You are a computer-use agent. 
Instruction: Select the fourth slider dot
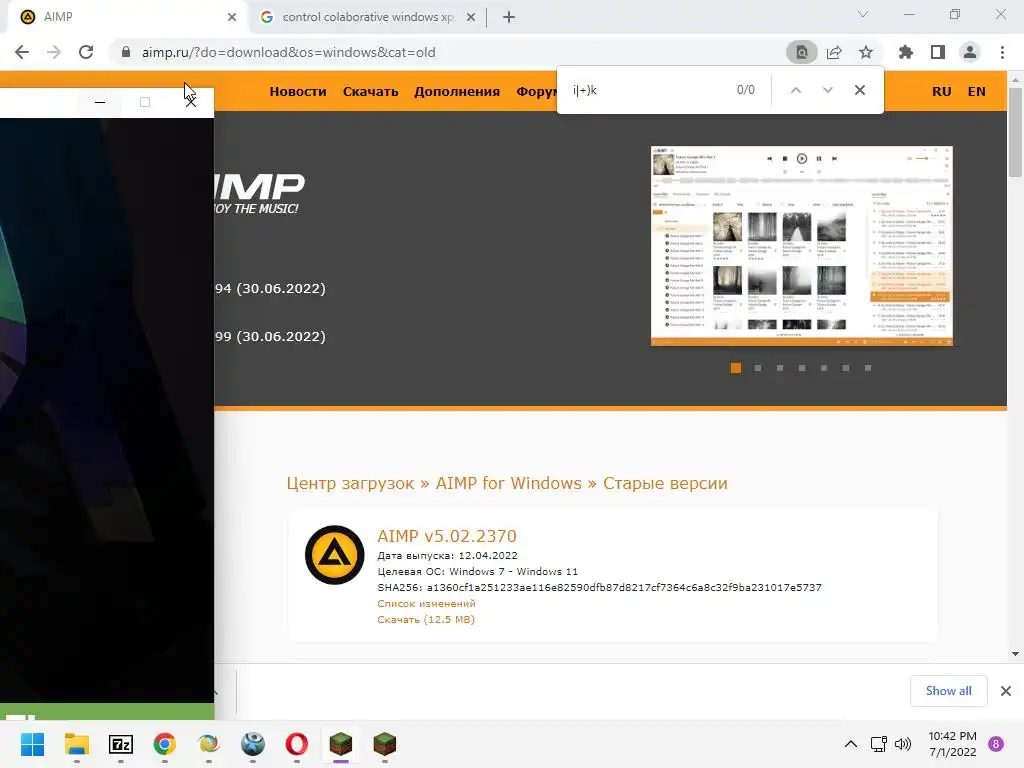[x=802, y=368]
